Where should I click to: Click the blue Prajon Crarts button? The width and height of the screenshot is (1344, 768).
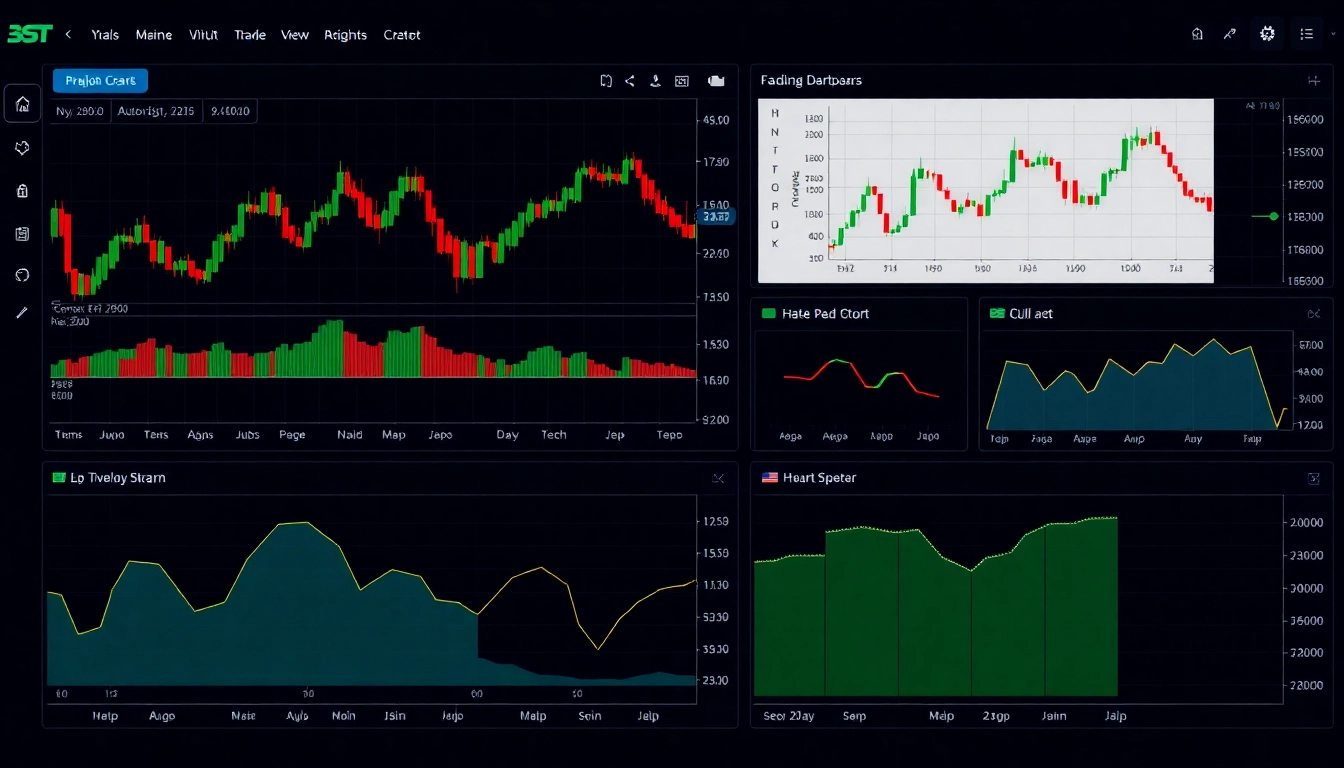(100, 81)
